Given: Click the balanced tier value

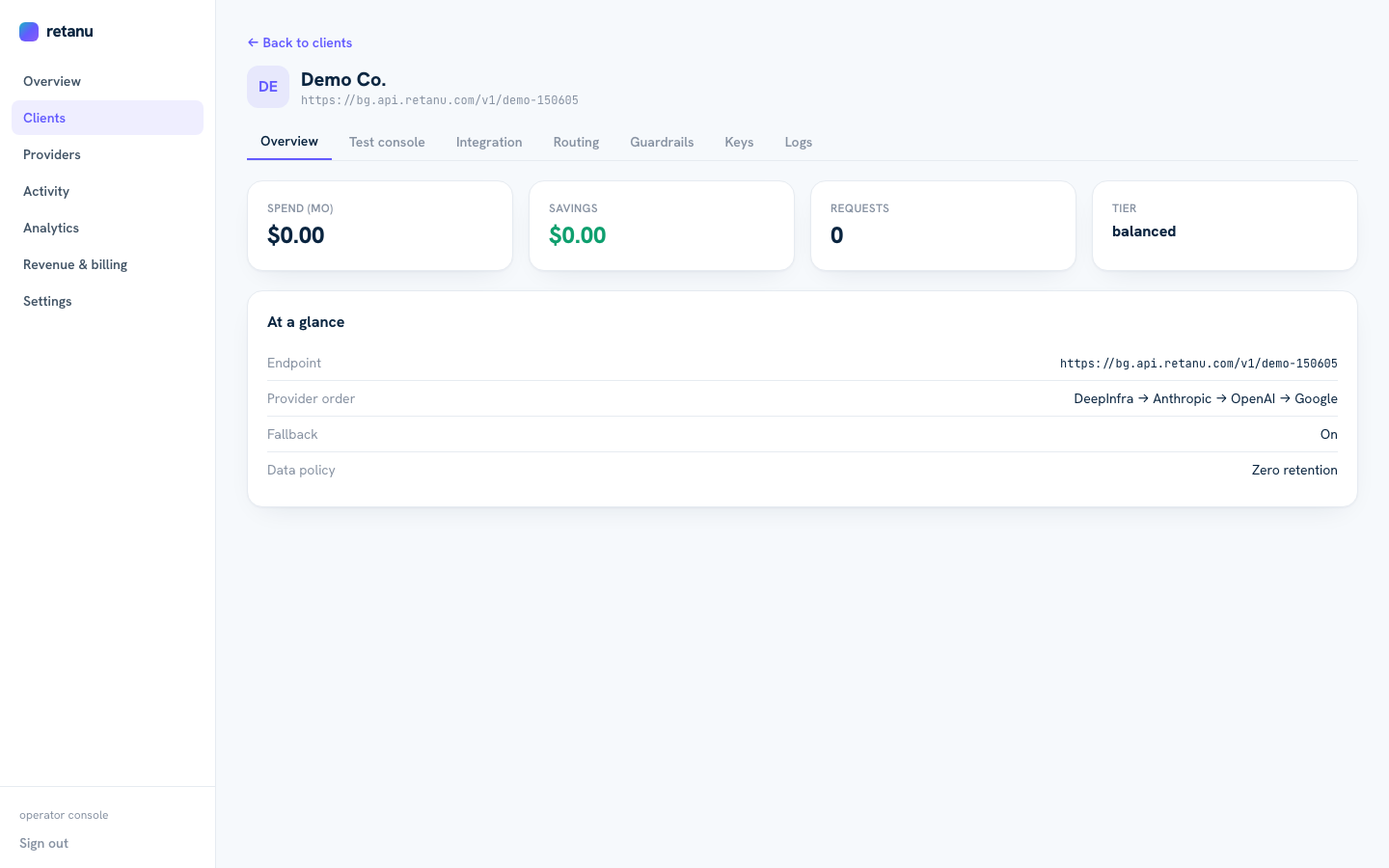Looking at the screenshot, I should click(x=1144, y=231).
